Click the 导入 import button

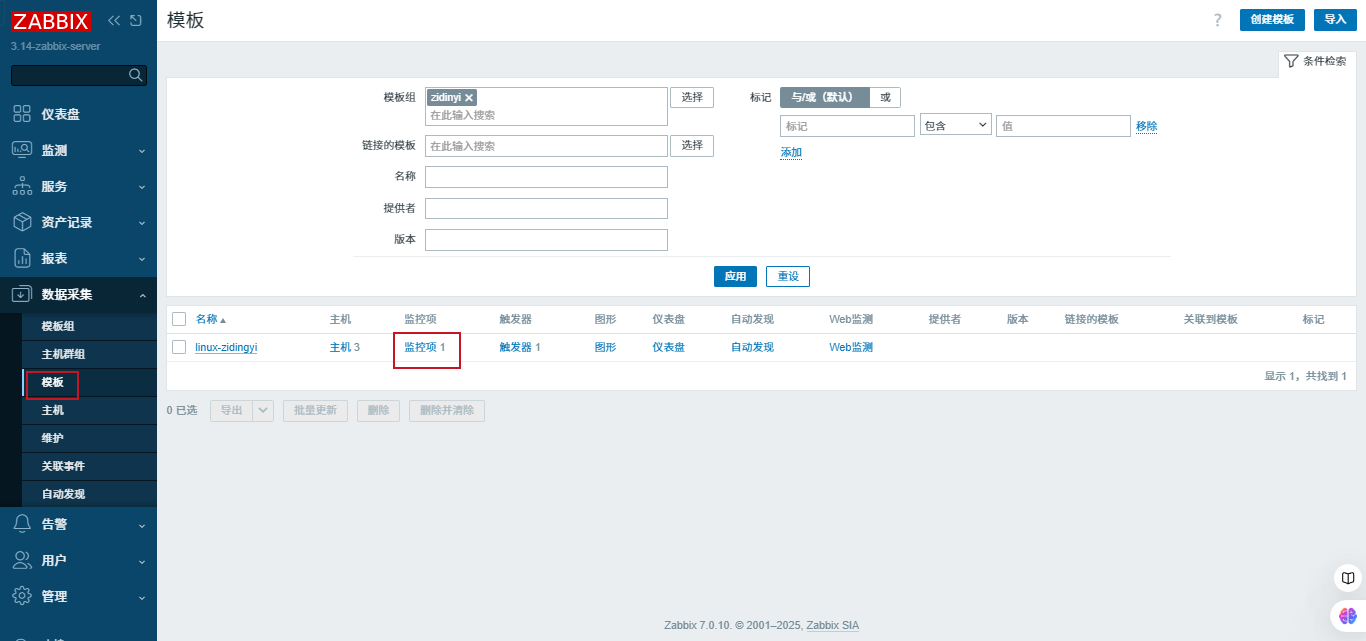tap(1335, 20)
